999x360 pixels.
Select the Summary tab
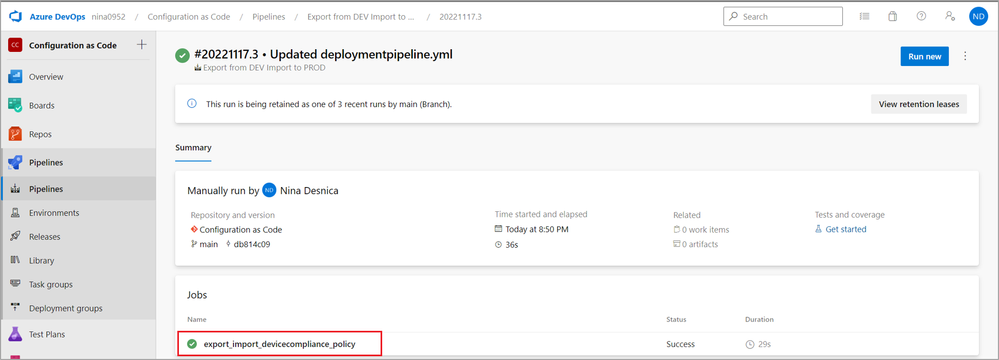pyautogui.click(x=193, y=147)
